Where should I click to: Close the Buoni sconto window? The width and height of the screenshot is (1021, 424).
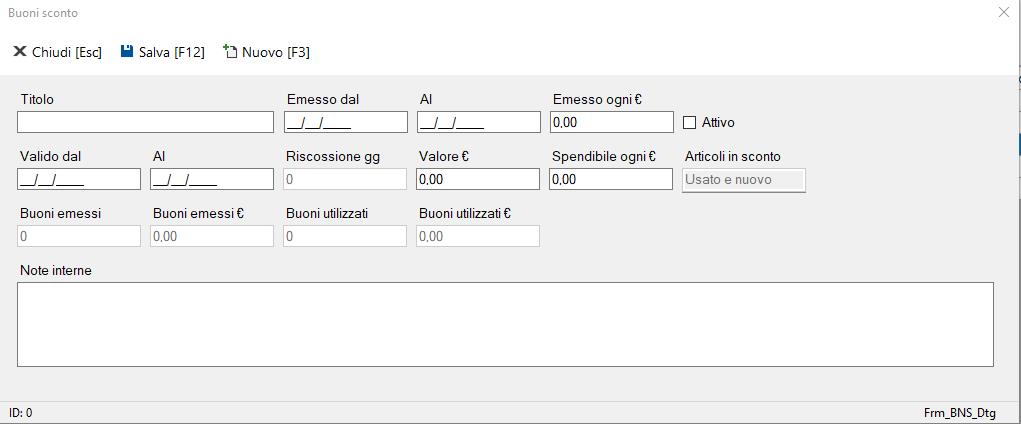click(1004, 13)
